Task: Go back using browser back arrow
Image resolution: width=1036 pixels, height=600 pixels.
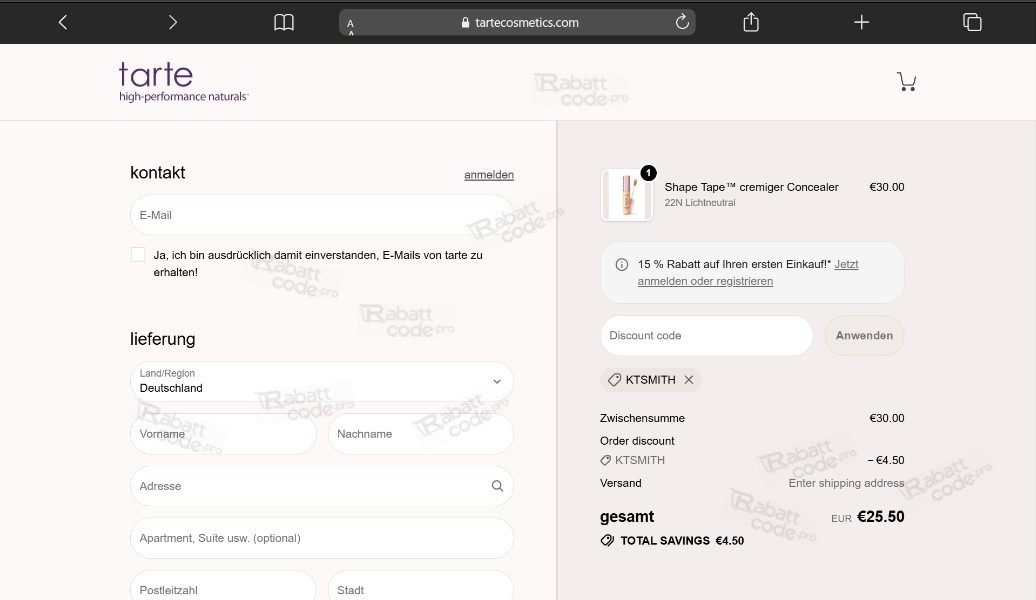Action: (x=63, y=22)
